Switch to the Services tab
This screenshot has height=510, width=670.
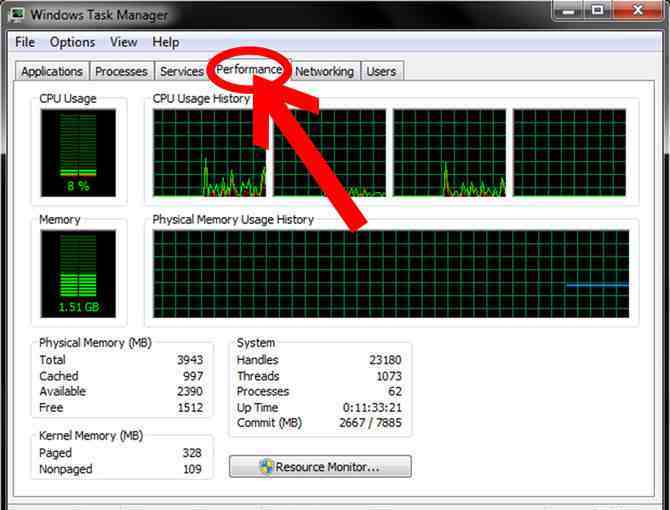pos(182,71)
